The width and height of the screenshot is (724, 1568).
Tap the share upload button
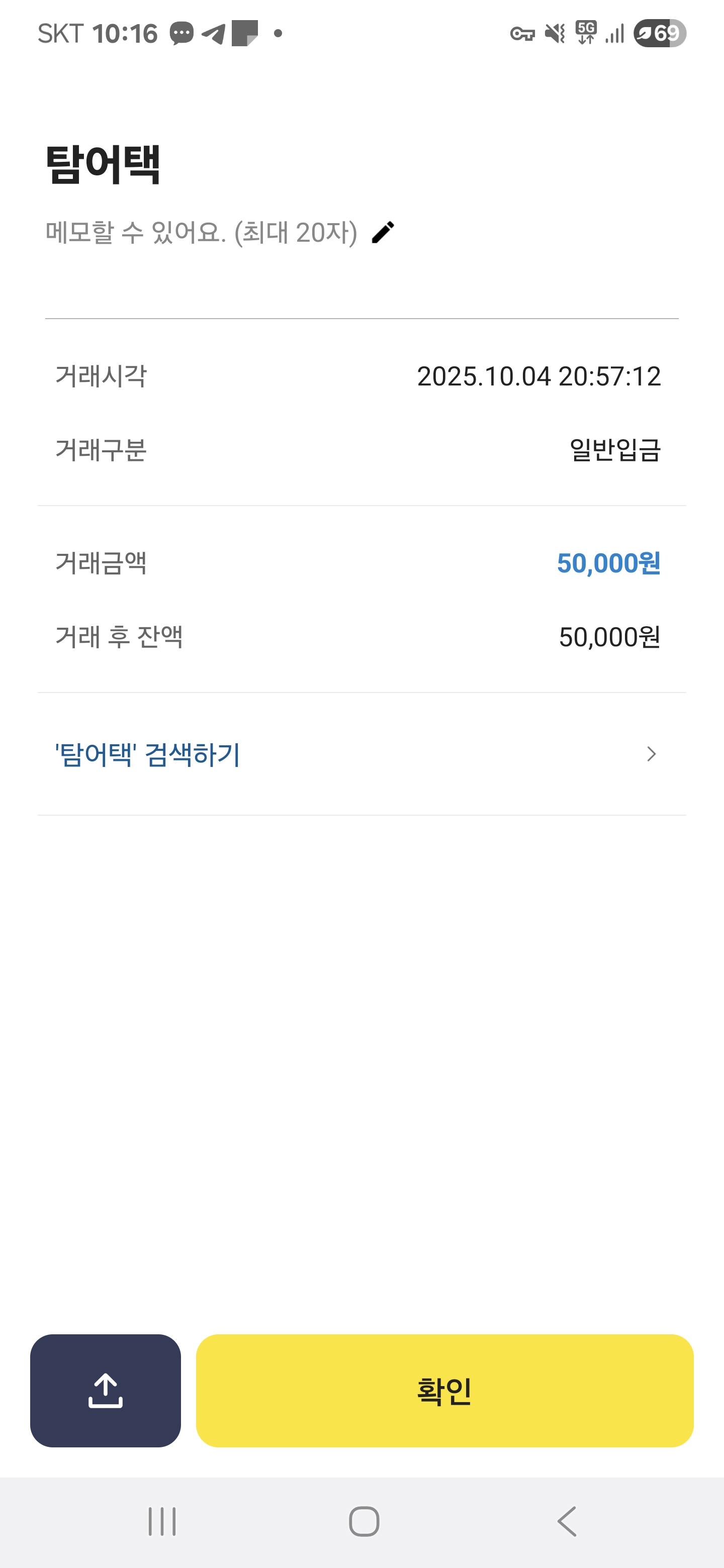pos(106,1390)
